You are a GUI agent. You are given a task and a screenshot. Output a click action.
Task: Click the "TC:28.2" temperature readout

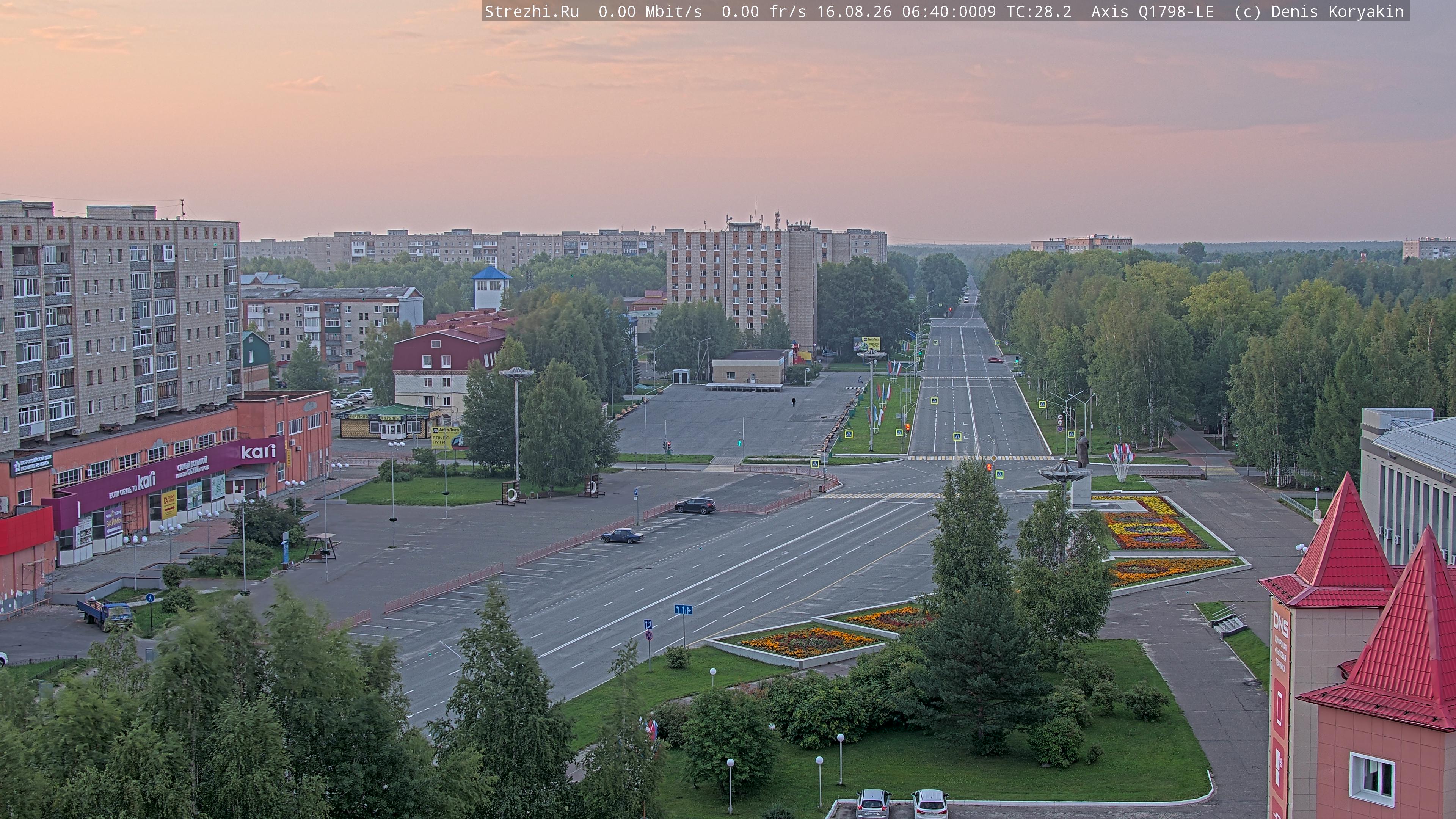tap(1039, 12)
